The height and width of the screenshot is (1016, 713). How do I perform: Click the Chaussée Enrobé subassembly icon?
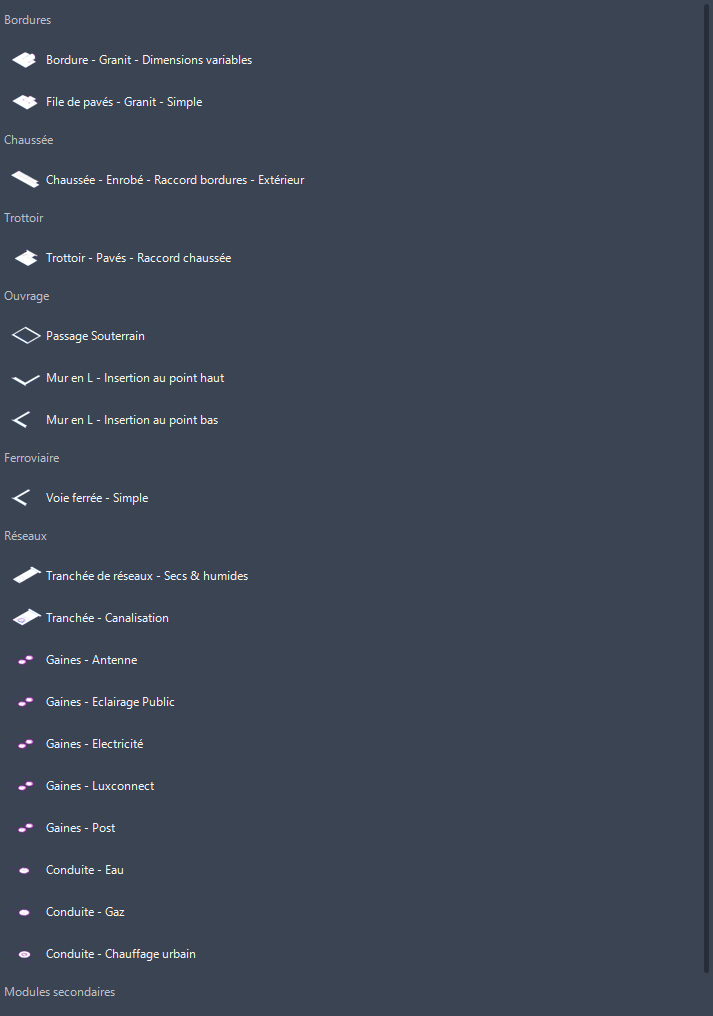(x=24, y=180)
